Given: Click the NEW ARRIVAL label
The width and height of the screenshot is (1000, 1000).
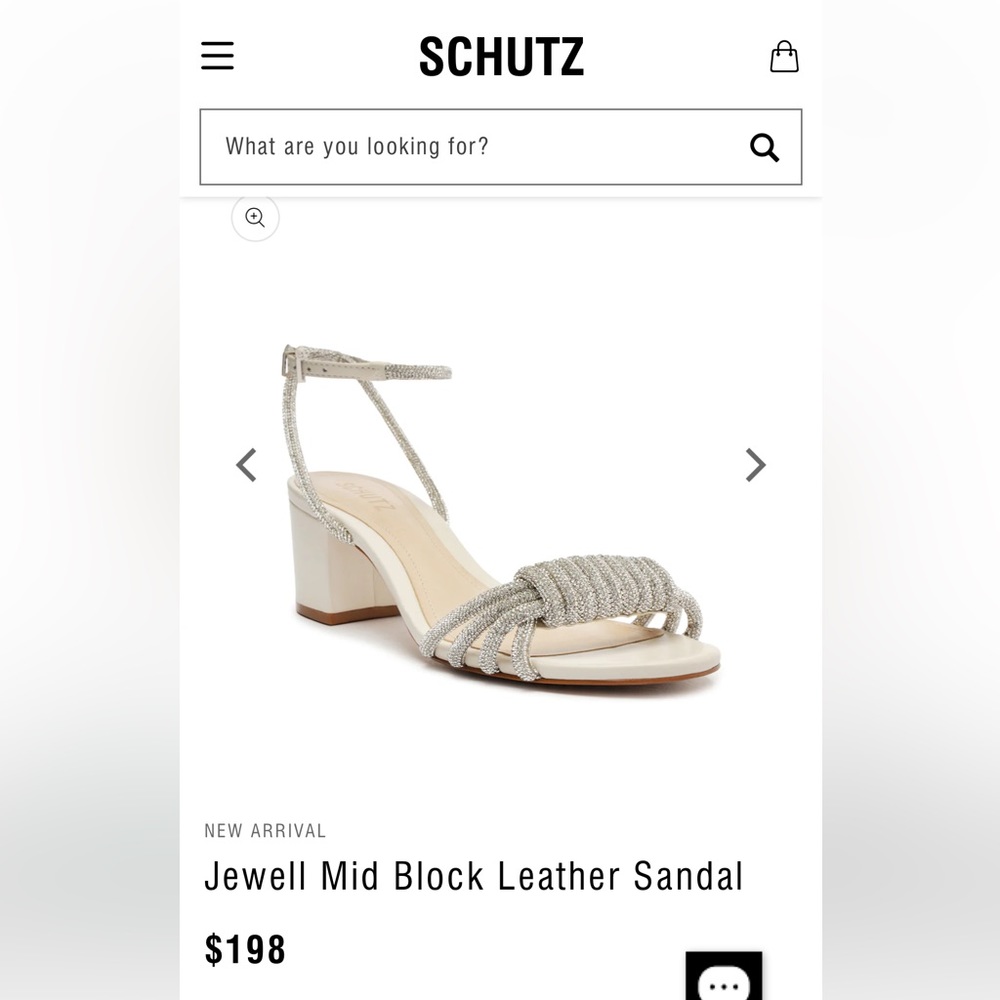Looking at the screenshot, I should [x=265, y=831].
